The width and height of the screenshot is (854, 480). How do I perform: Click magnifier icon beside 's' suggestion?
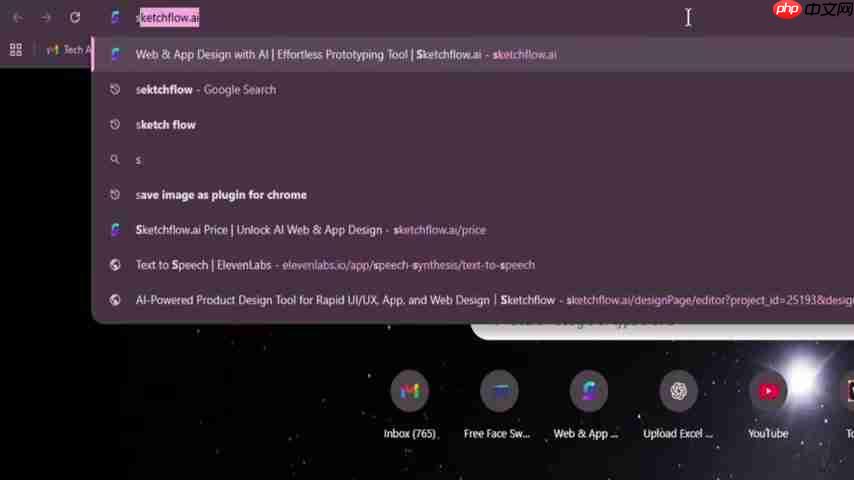coord(115,160)
